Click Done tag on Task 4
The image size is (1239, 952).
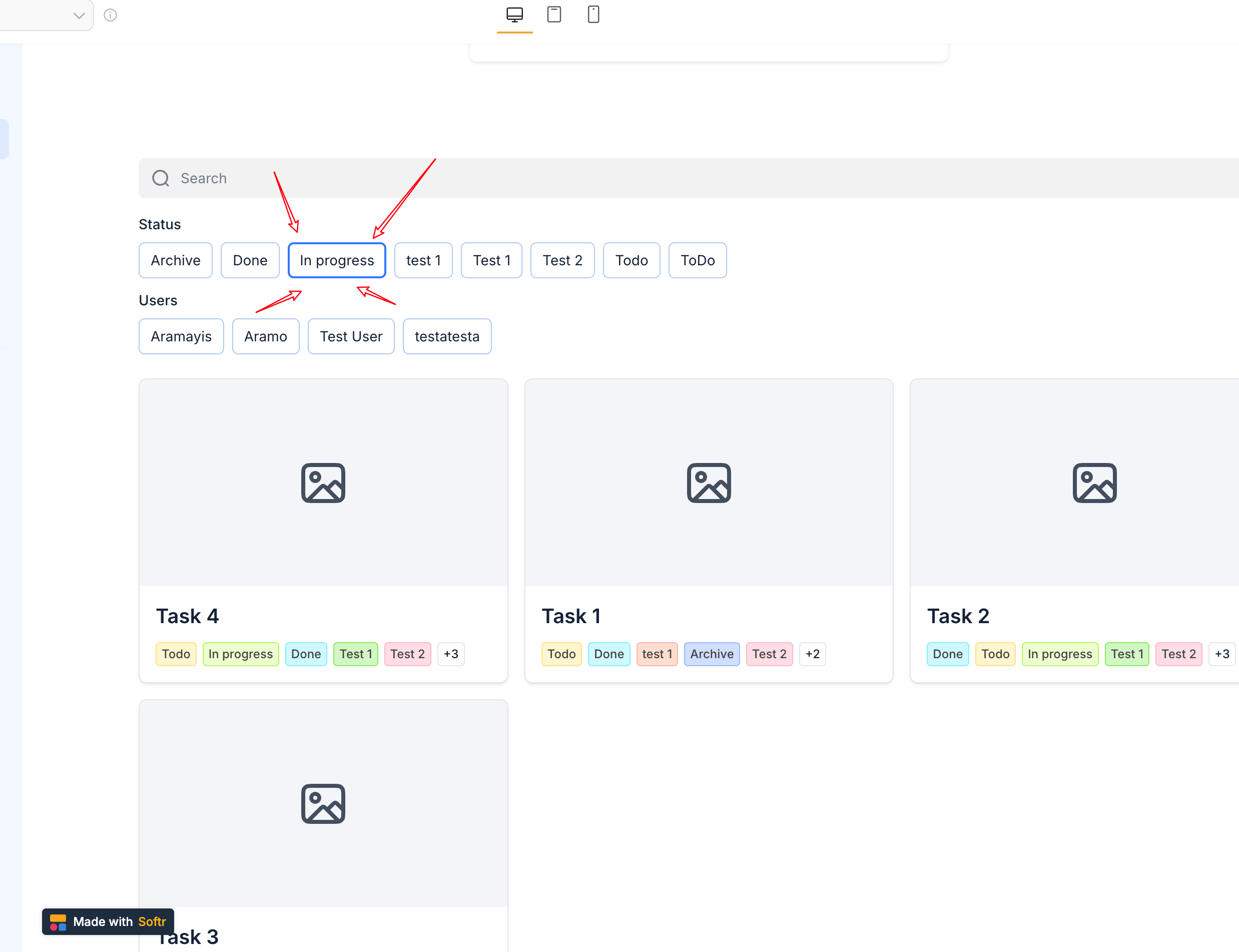306,654
